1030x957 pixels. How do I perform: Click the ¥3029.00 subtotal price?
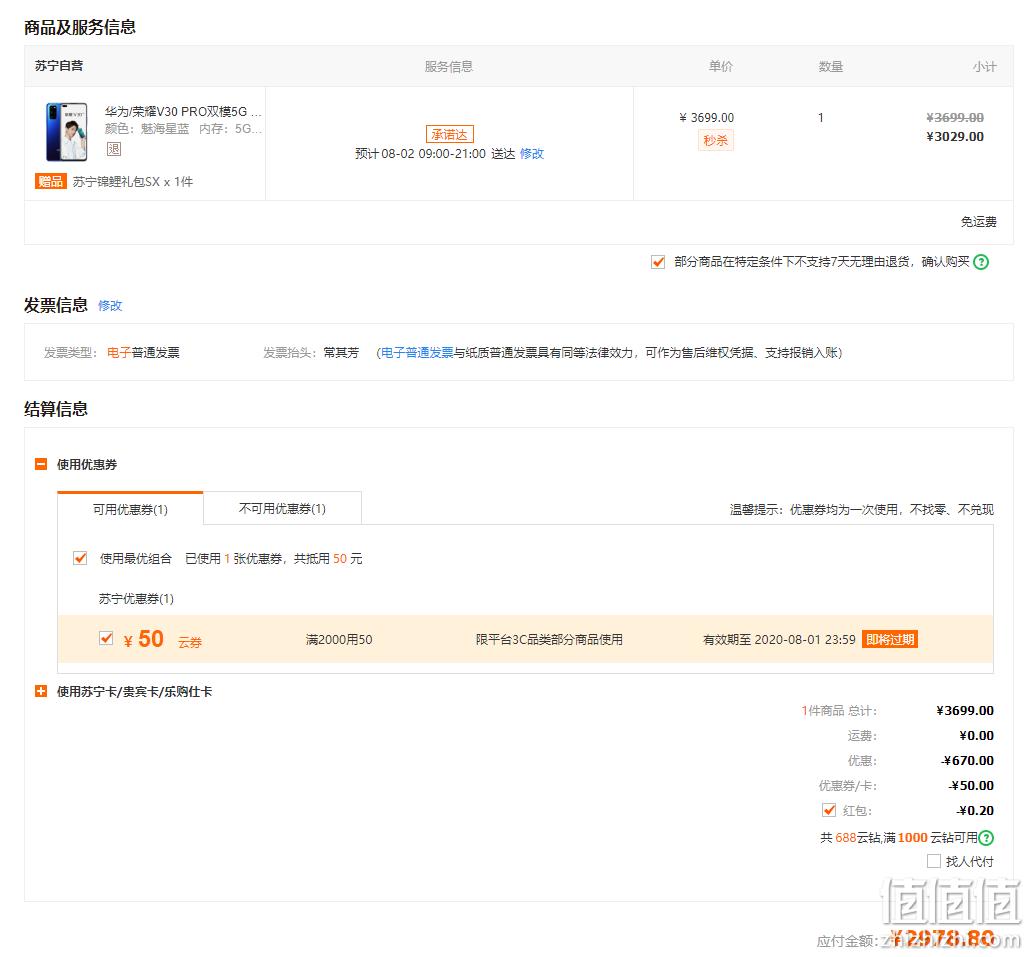point(954,137)
